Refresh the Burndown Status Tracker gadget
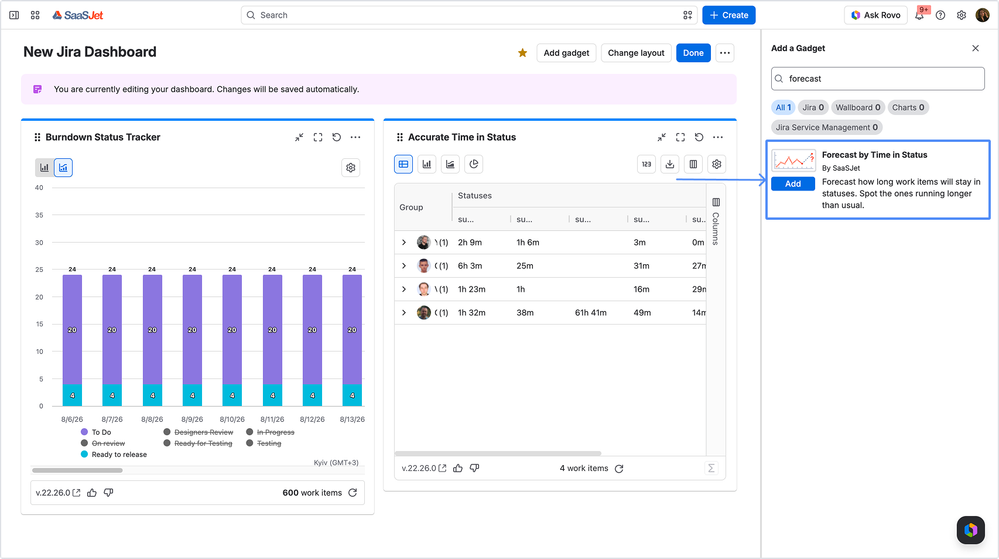Image resolution: width=999 pixels, height=559 pixels. click(336, 137)
